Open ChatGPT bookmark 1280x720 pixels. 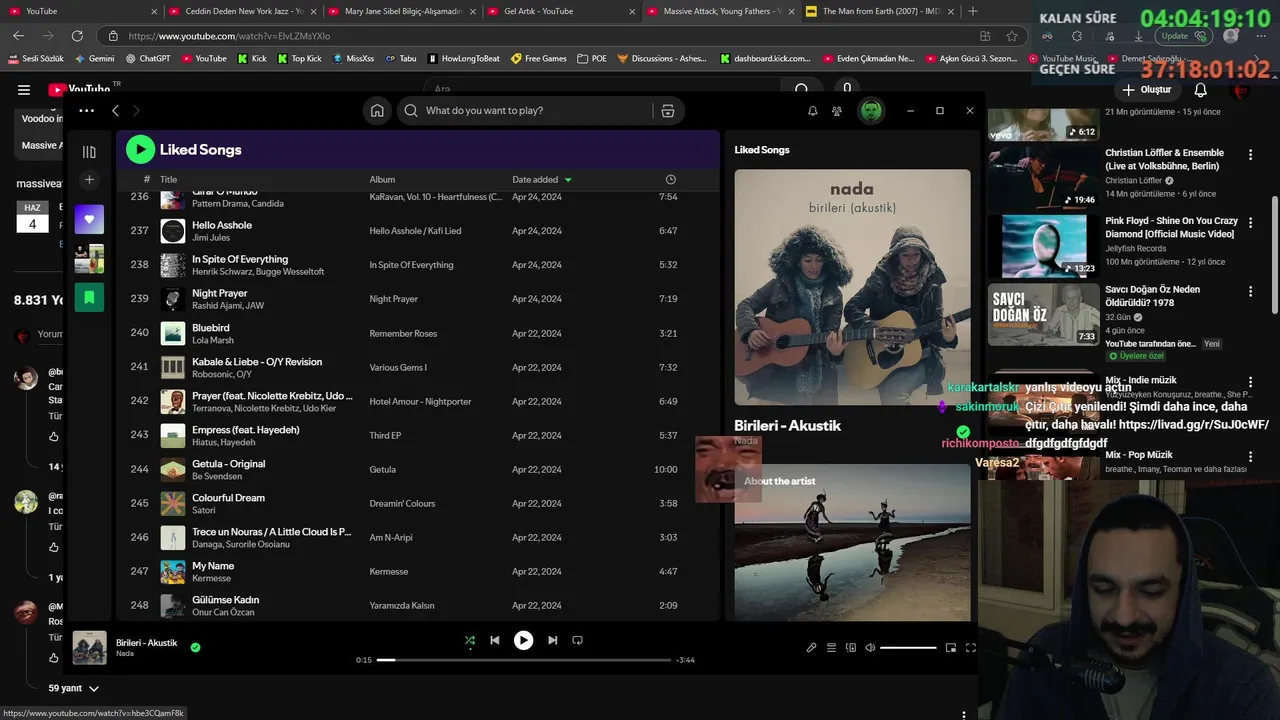coord(147,59)
